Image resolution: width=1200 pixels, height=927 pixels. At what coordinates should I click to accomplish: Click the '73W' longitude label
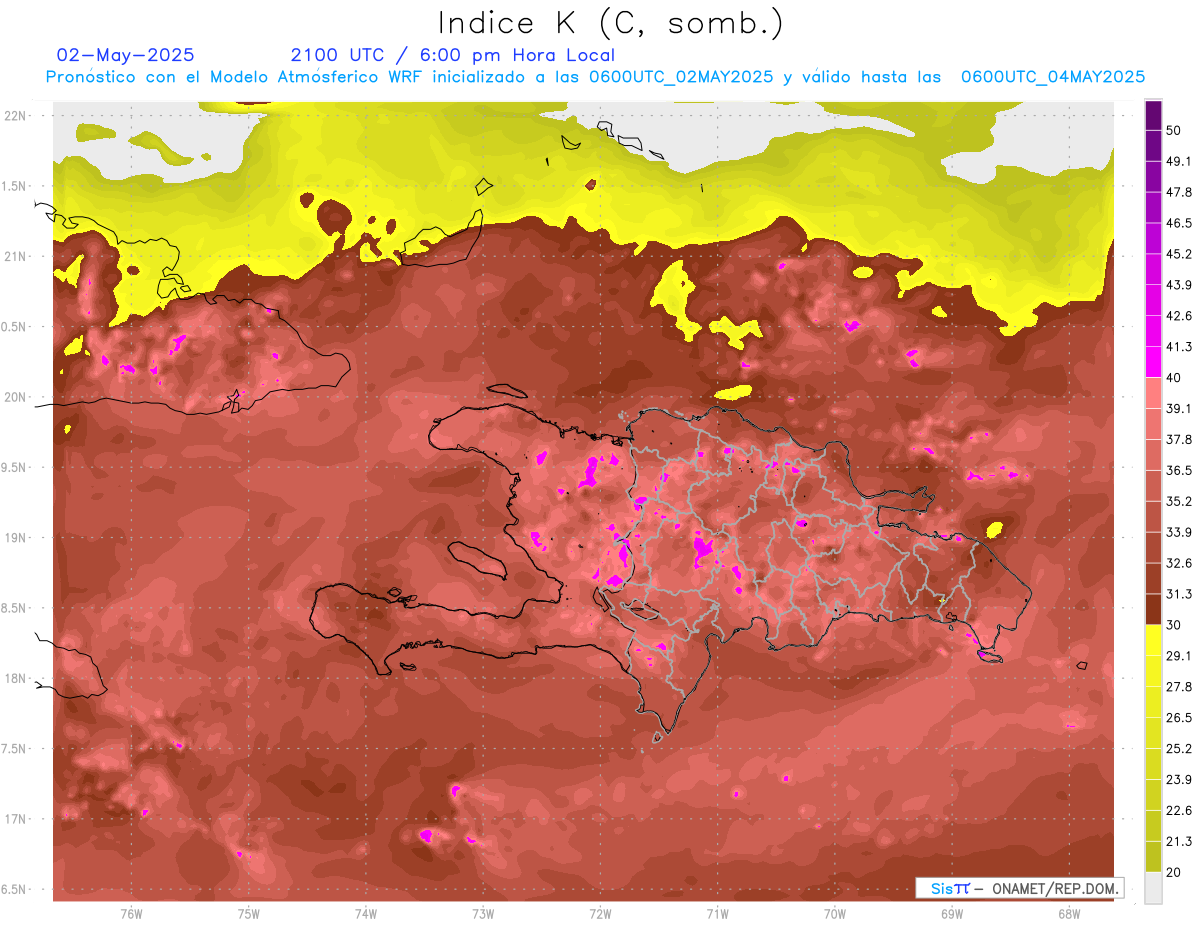pos(483,913)
